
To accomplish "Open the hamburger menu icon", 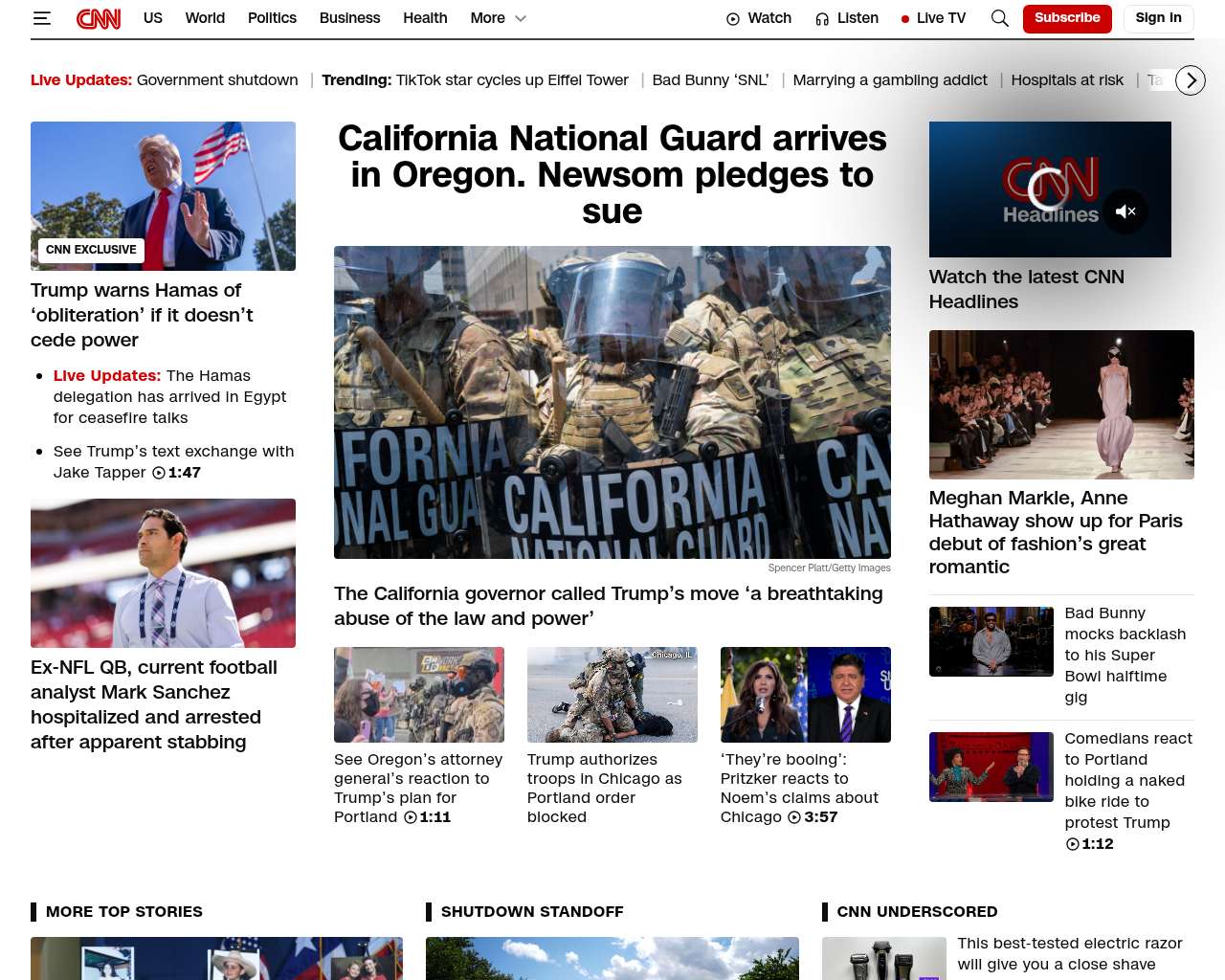I will coord(41,18).
